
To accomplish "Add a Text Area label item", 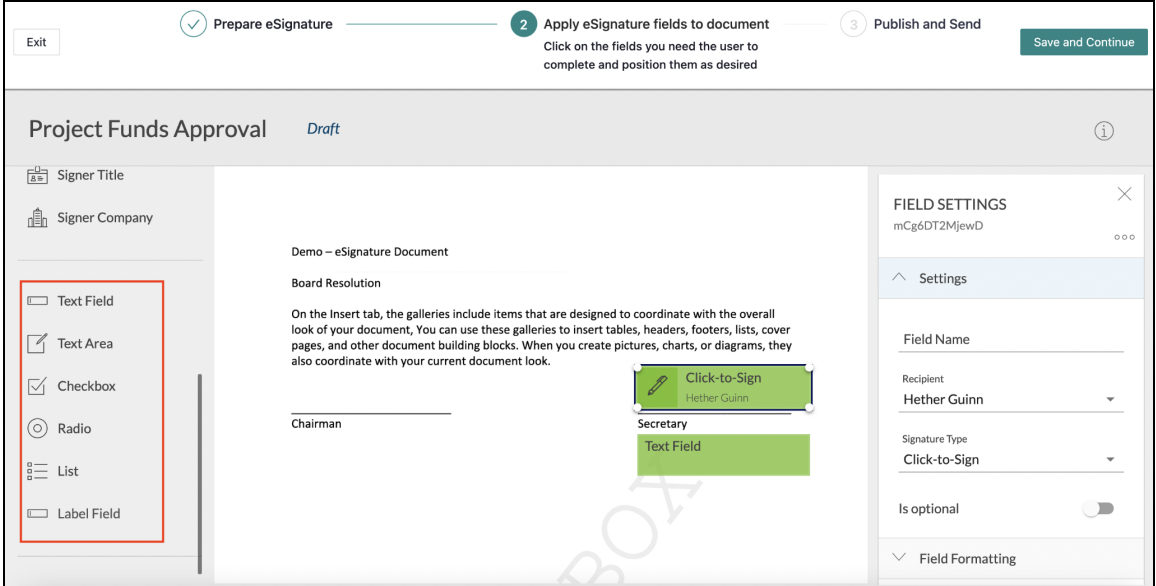I will tap(86, 343).
